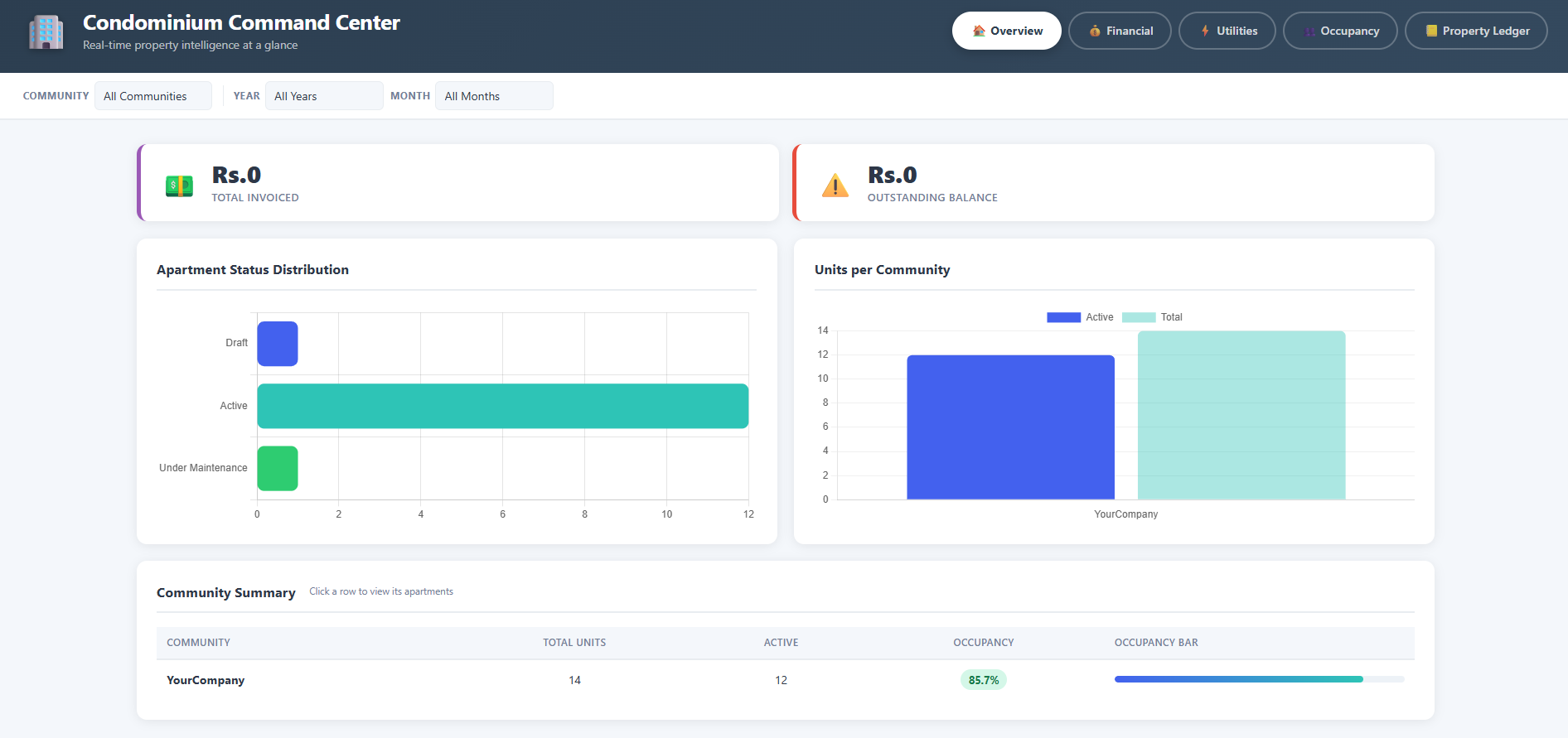This screenshot has width=1568, height=738.
Task: Toggle the Active legend swatch in Units chart
Action: click(x=1063, y=317)
